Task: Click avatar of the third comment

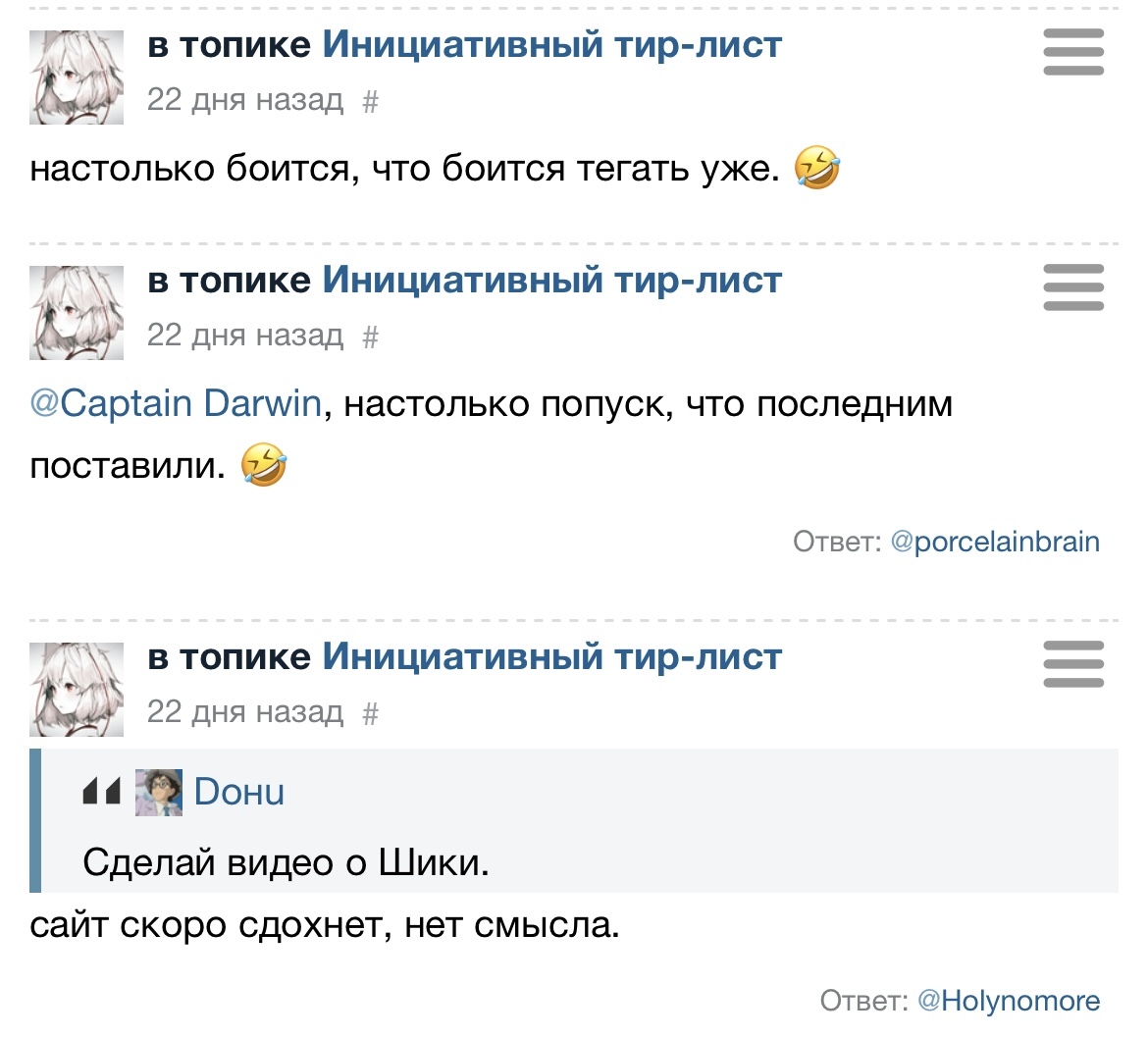Action: [x=77, y=689]
